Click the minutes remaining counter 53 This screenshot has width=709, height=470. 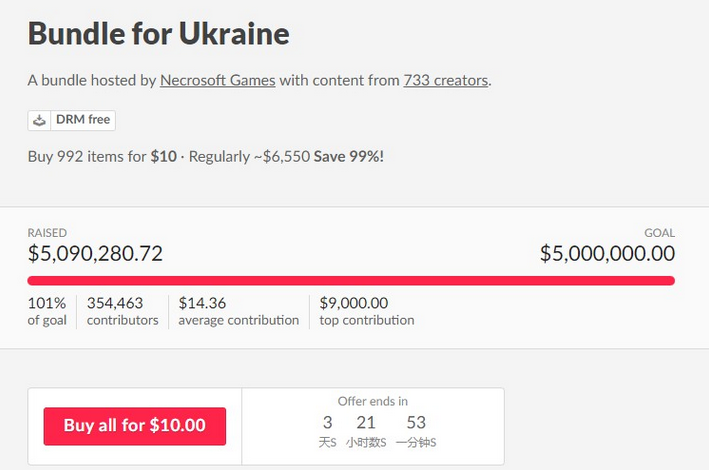pos(416,423)
